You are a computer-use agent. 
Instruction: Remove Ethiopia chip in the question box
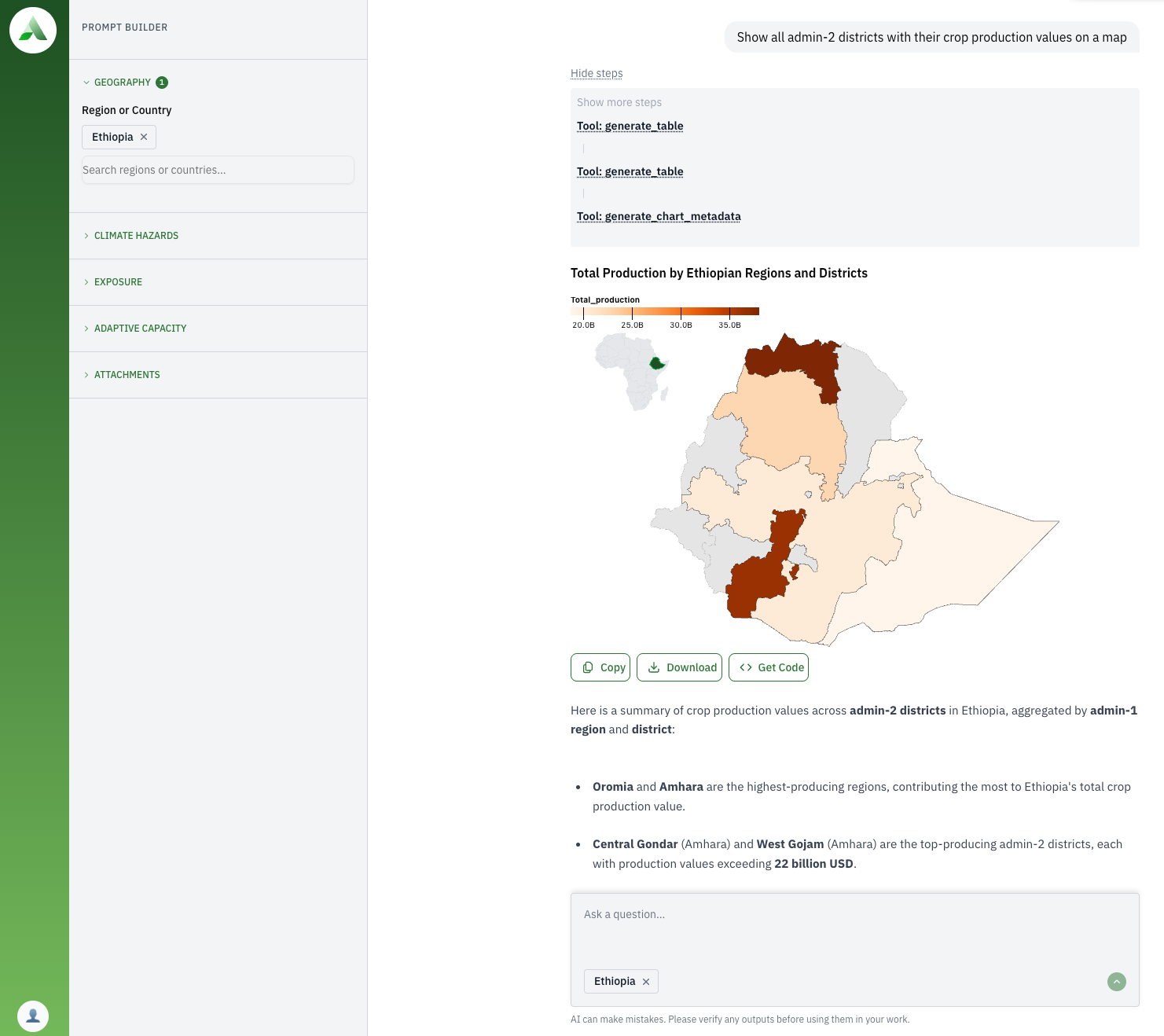click(x=646, y=982)
